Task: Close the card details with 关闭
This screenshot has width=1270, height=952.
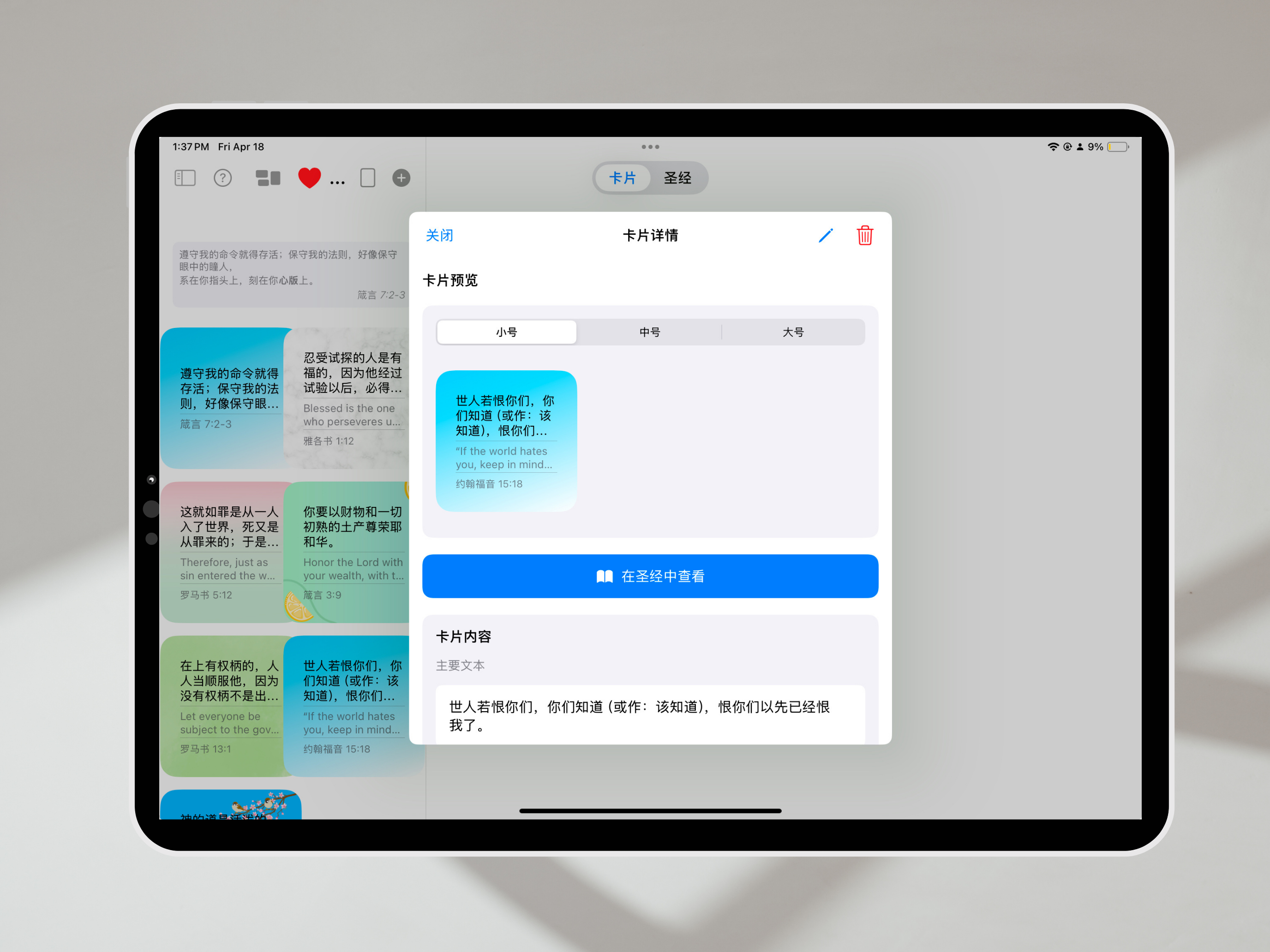Action: (439, 235)
